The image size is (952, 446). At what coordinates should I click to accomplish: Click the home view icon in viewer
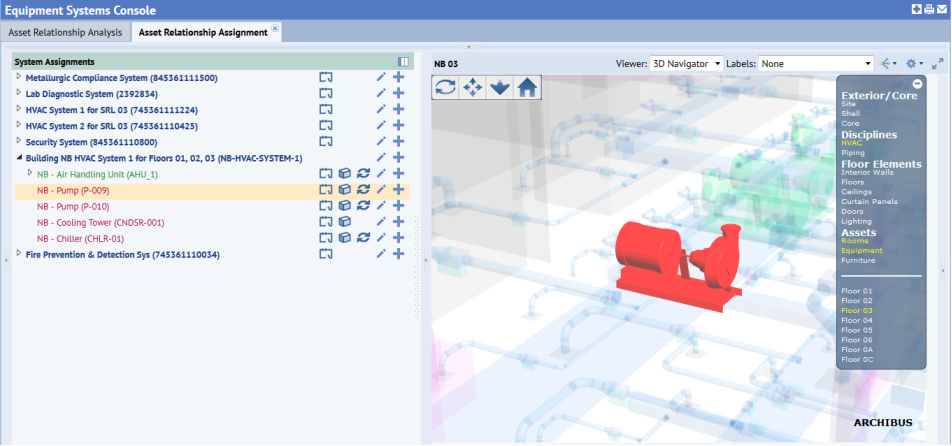(527, 87)
